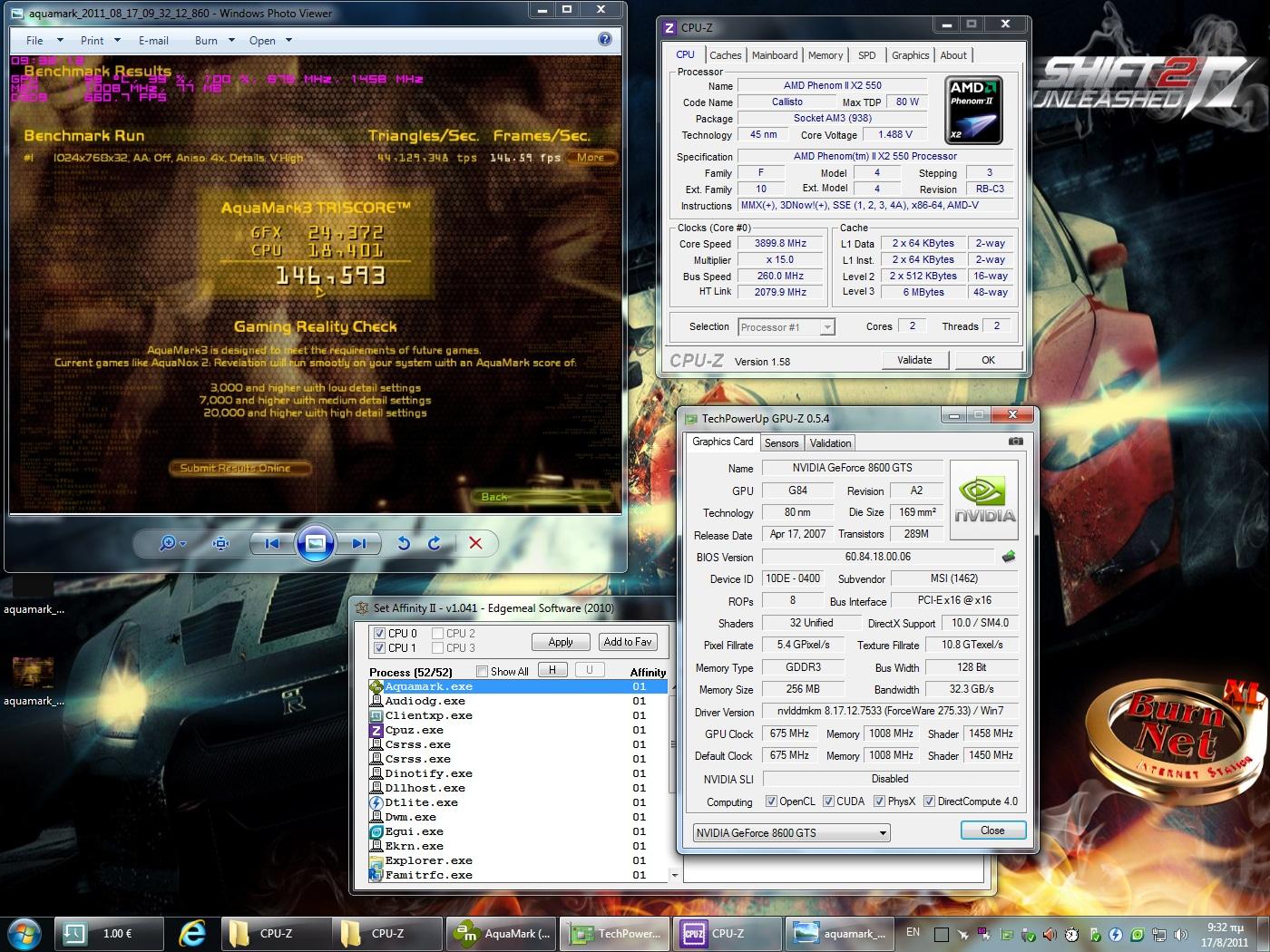Open the Burn dropdown menu
The width and height of the screenshot is (1270, 952).
[x=215, y=41]
